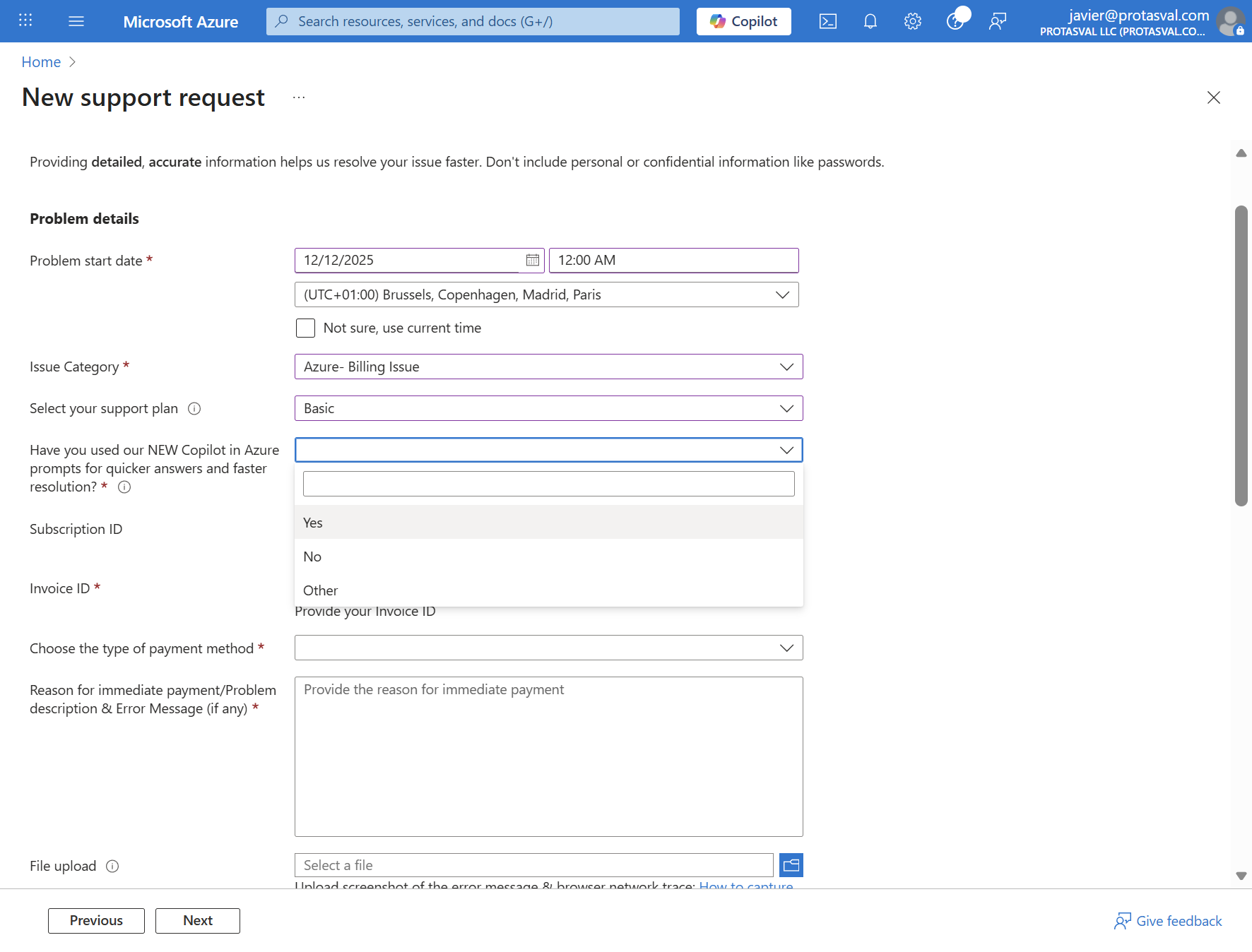Open the calendar date picker icon
Image resolution: width=1252 pixels, height=952 pixels.
click(533, 260)
